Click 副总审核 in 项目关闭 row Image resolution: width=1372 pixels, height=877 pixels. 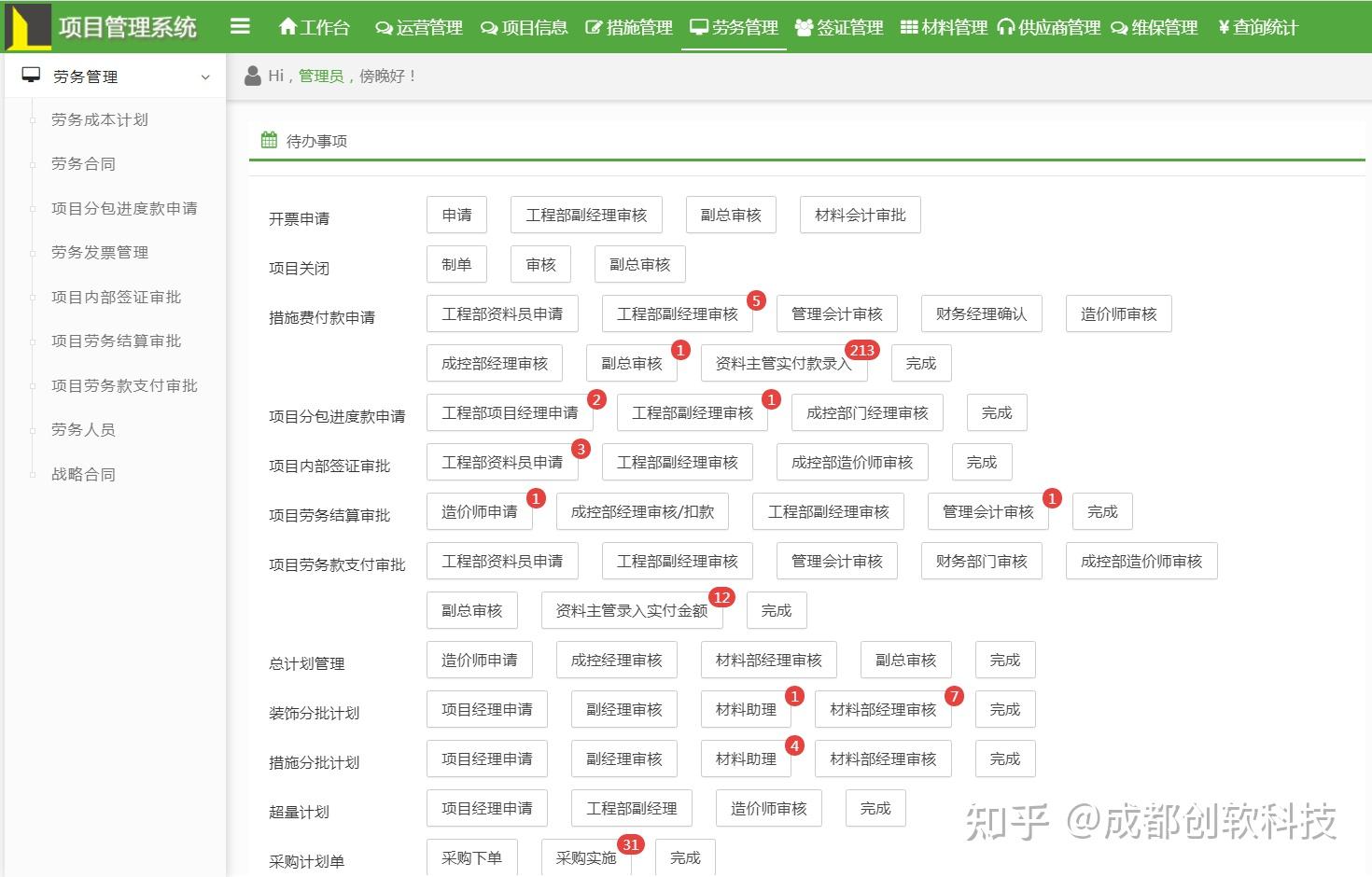pos(640,264)
